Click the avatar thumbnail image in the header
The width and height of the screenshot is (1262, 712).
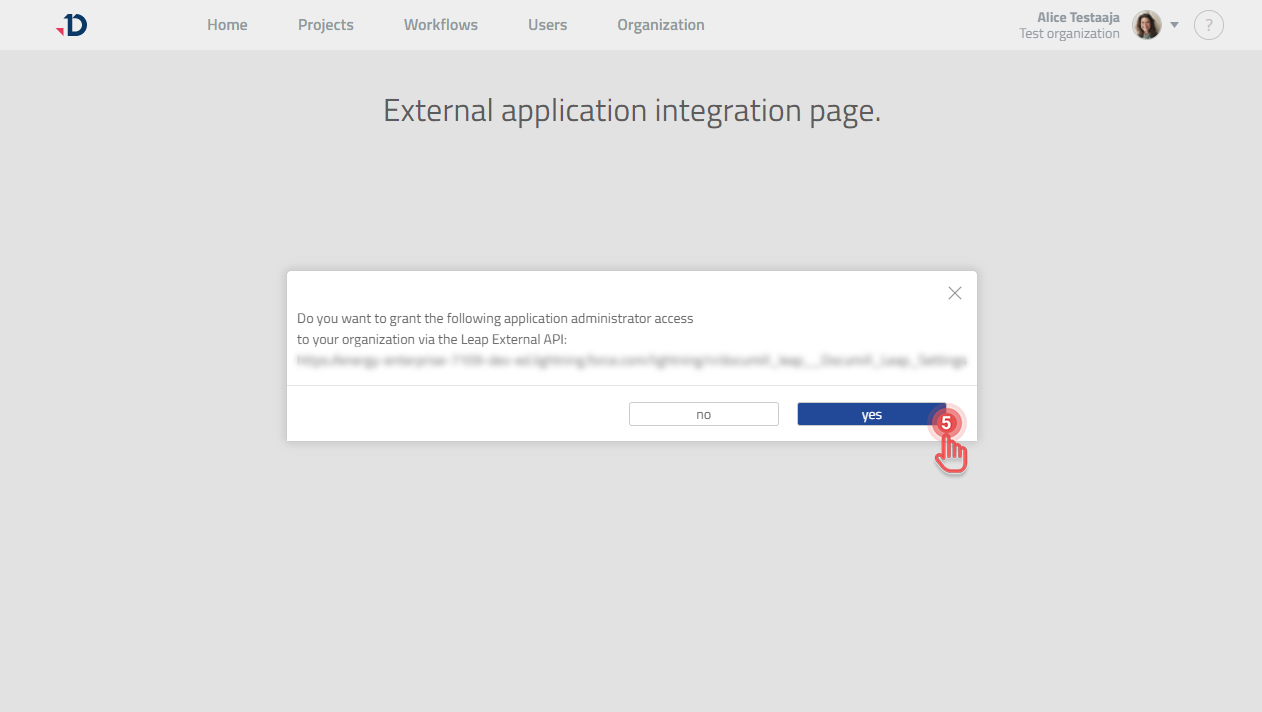click(1146, 25)
